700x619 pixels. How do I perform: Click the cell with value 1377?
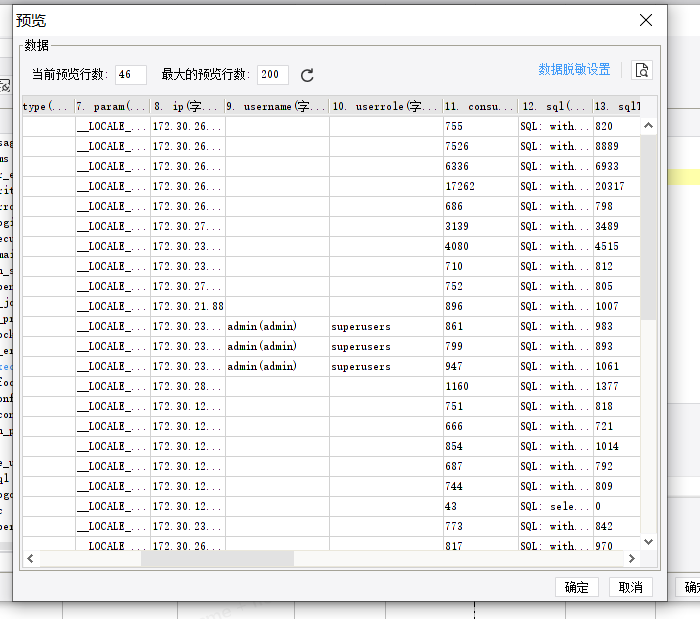coord(617,386)
